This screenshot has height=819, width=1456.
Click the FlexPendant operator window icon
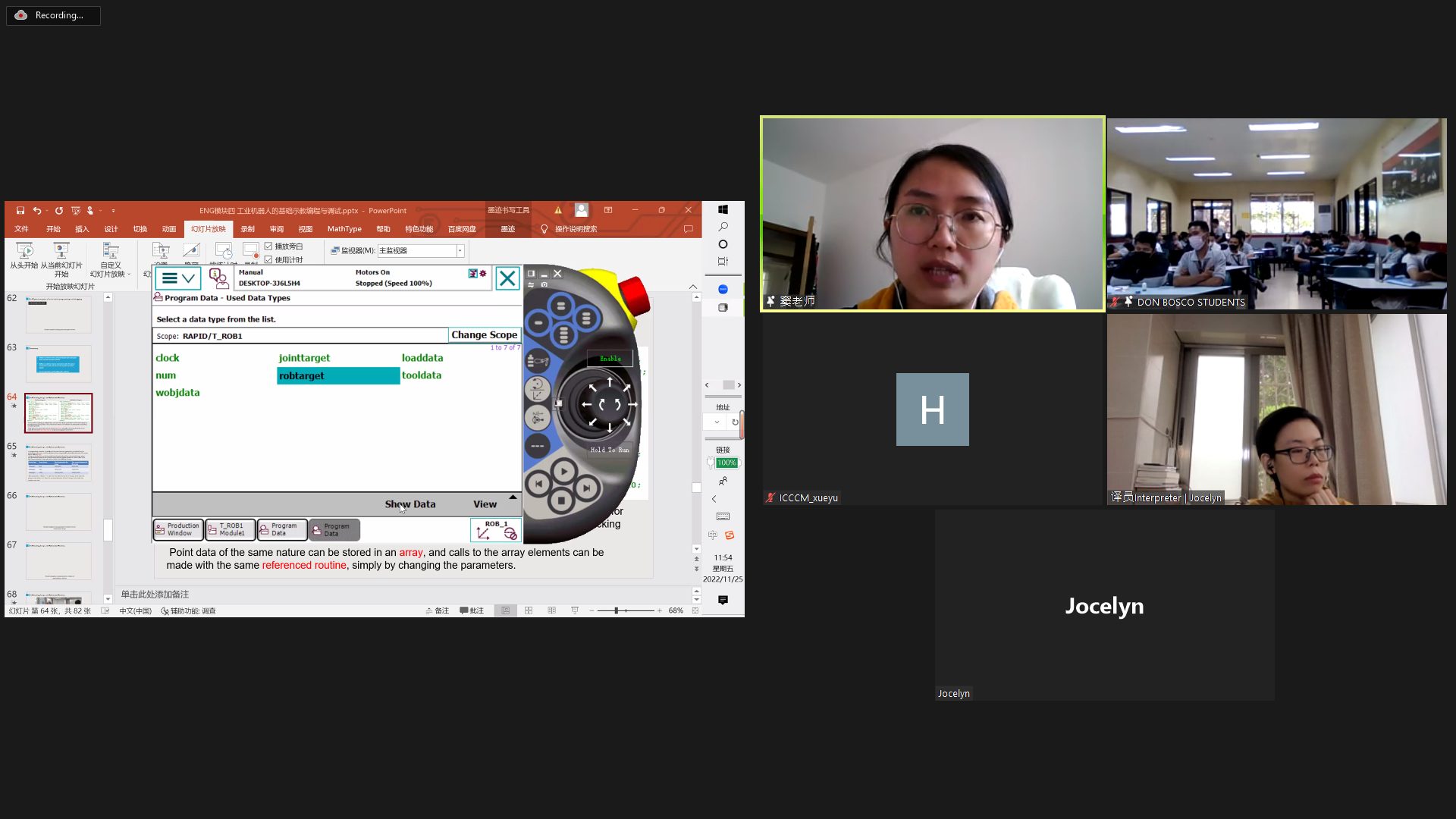point(218,278)
